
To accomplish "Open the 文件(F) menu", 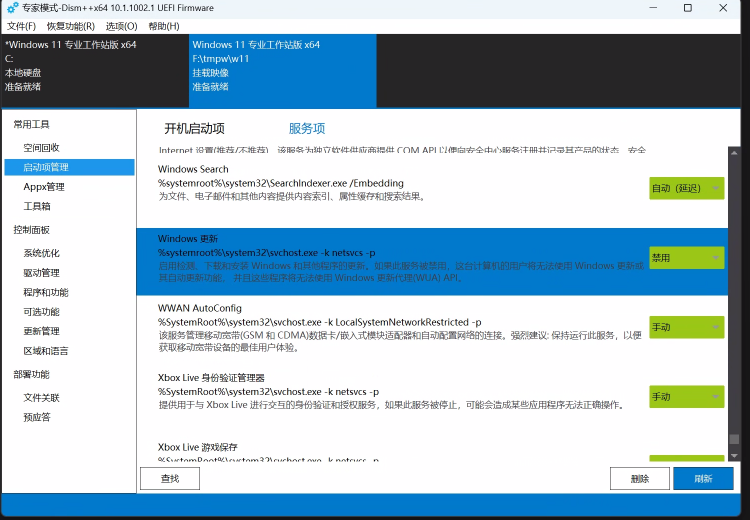I will tap(22, 26).
